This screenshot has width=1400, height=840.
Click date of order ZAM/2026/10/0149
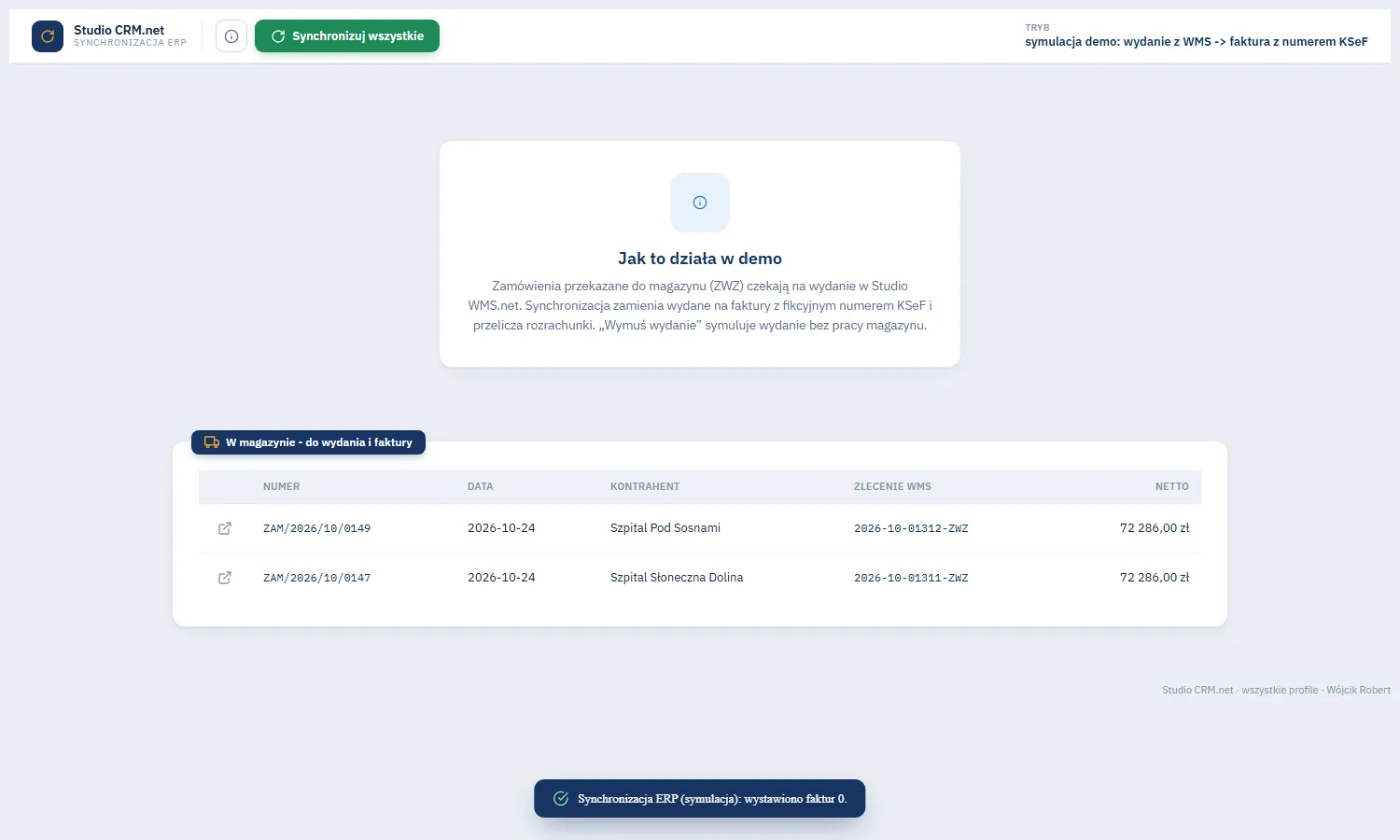pos(501,528)
